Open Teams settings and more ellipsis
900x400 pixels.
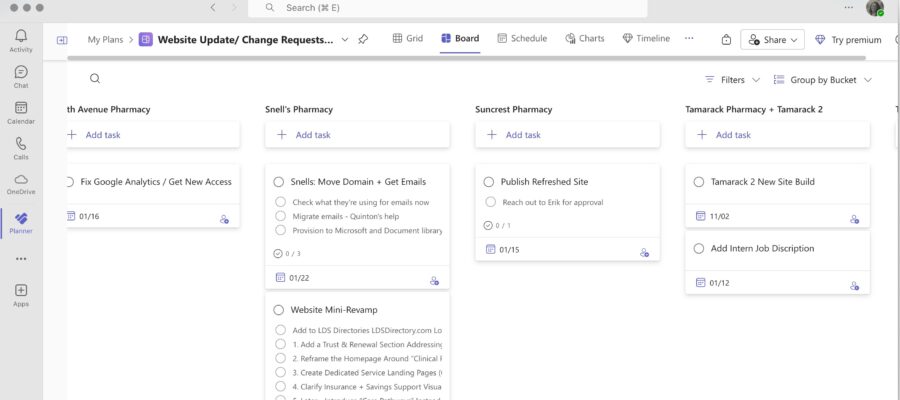click(x=849, y=7)
